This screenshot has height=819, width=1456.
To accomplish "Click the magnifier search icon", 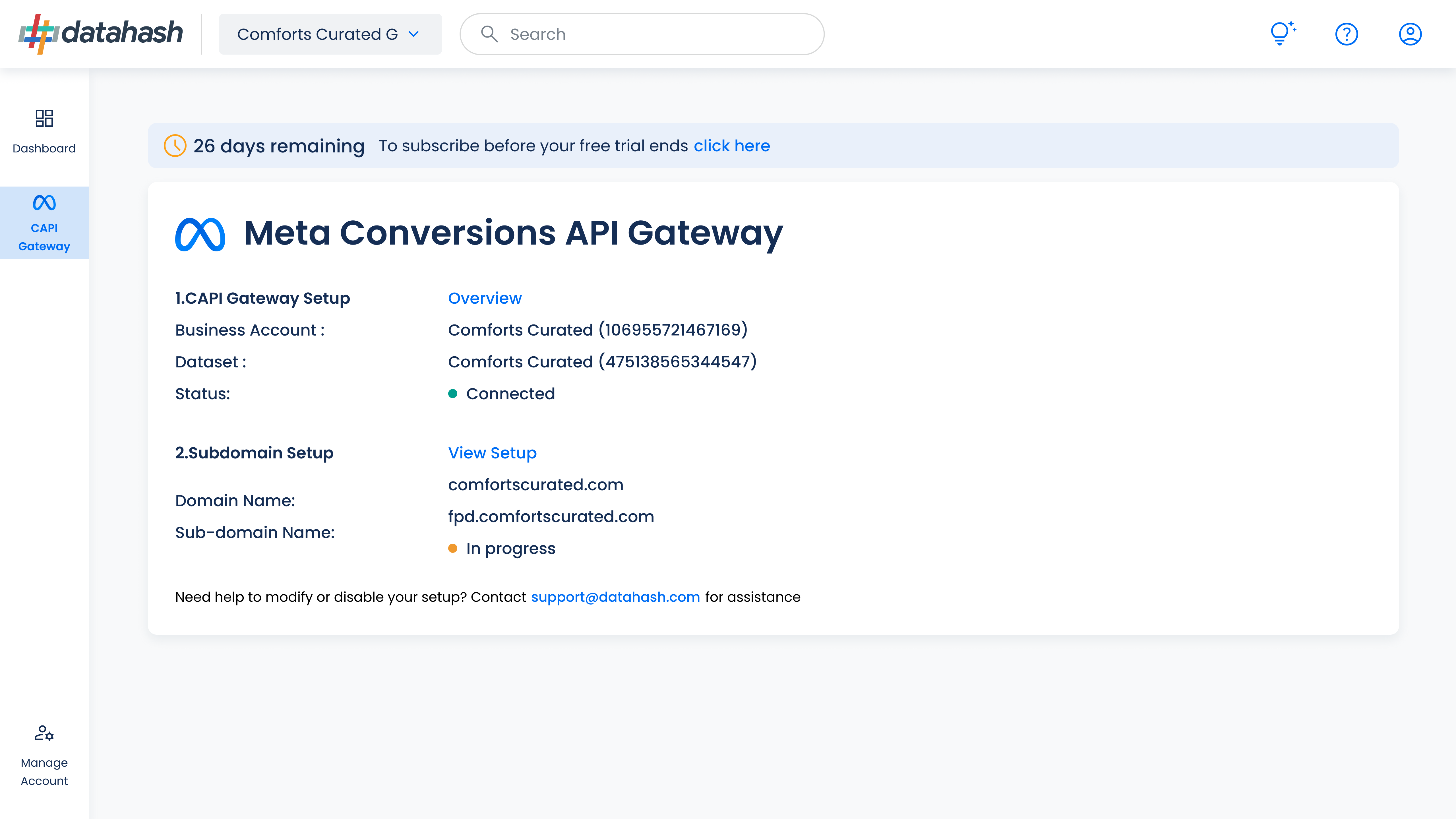I will pyautogui.click(x=489, y=34).
